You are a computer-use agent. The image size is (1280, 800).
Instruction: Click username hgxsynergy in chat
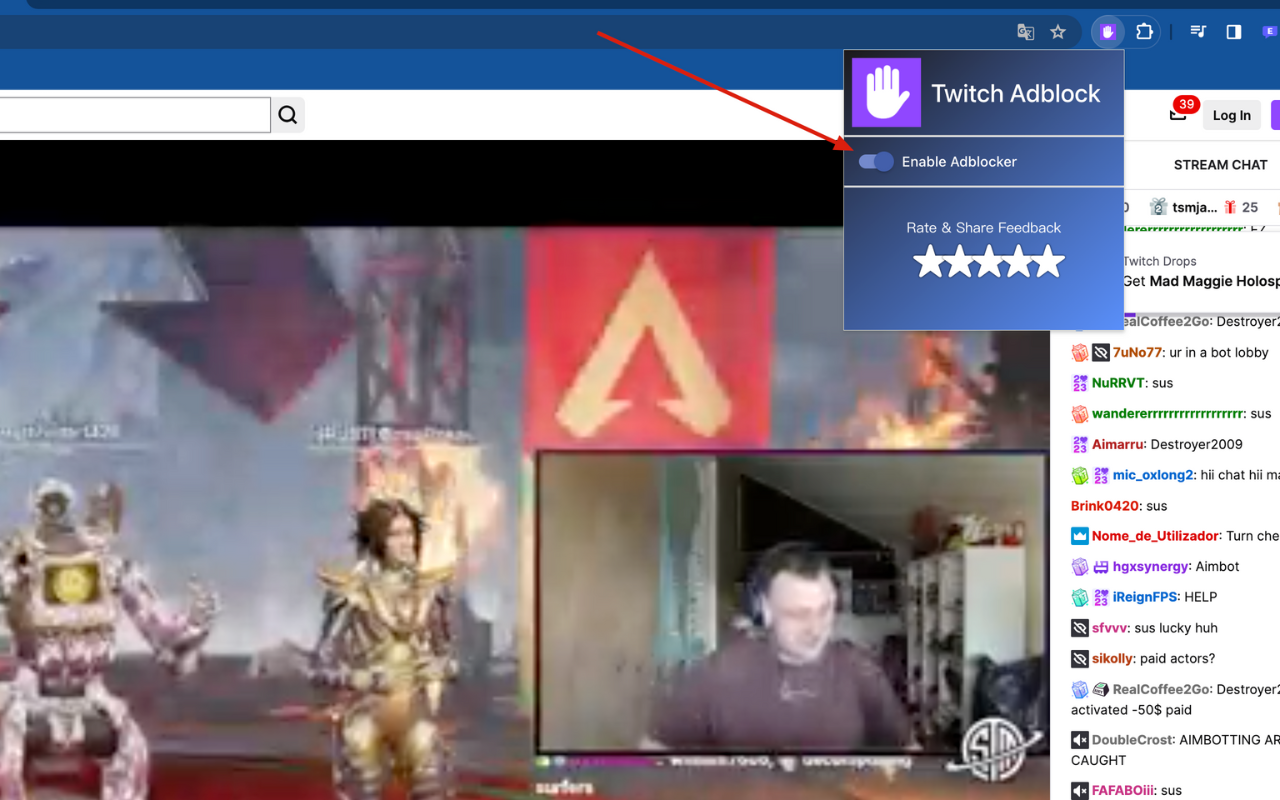click(x=1150, y=566)
